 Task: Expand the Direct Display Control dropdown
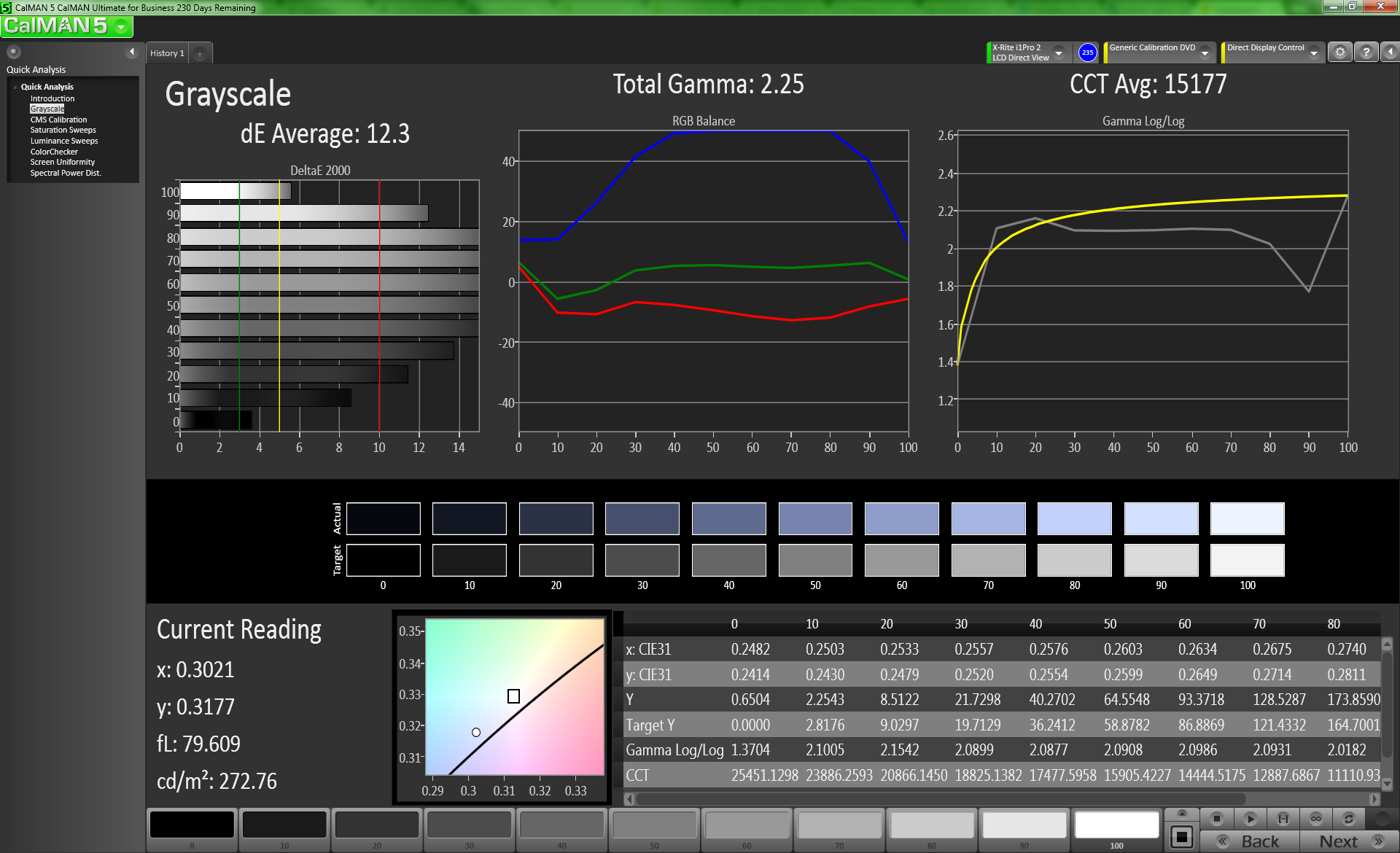click(x=1314, y=53)
